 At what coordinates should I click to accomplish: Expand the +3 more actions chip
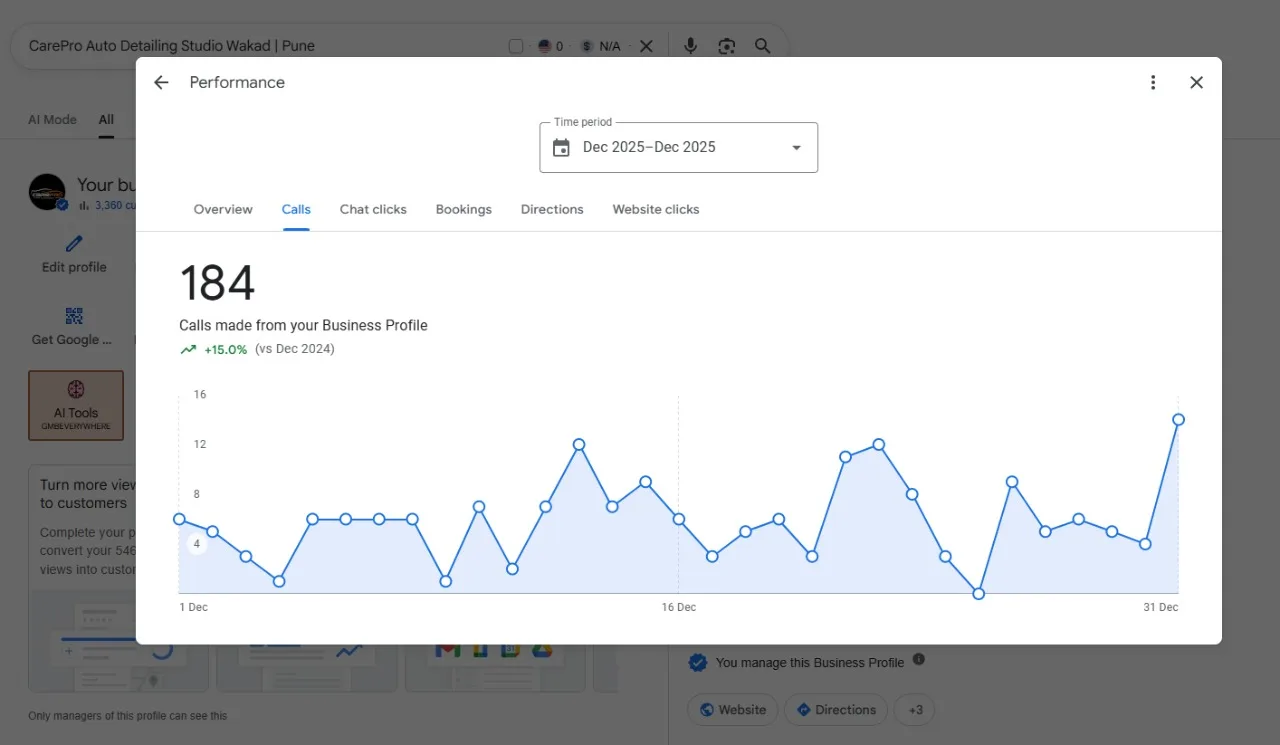pos(914,710)
